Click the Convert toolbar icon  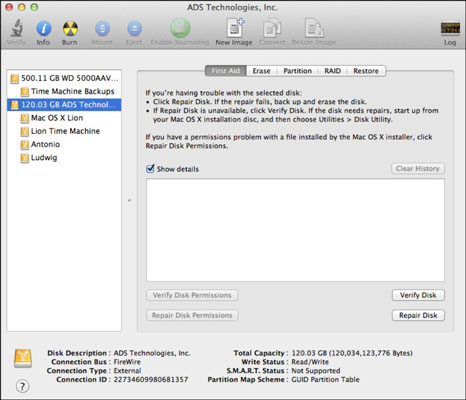272,28
